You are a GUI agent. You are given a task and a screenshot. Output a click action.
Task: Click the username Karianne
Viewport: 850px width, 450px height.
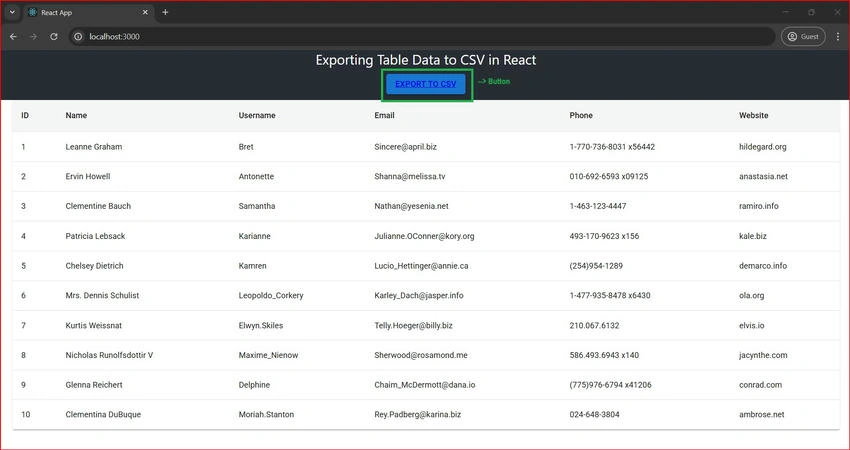pyautogui.click(x=254, y=236)
